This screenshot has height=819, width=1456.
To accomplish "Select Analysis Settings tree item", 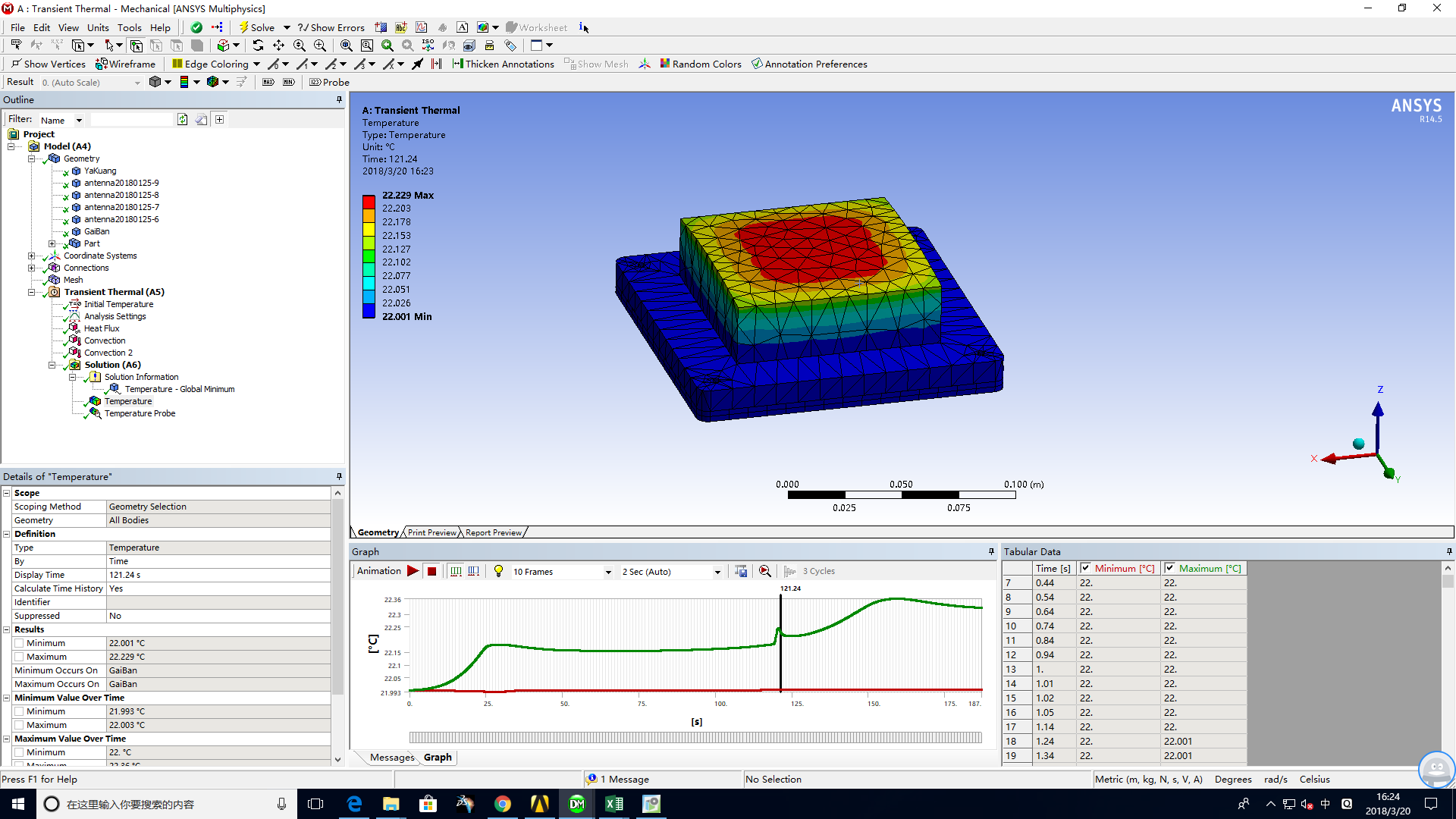I will click(x=115, y=316).
